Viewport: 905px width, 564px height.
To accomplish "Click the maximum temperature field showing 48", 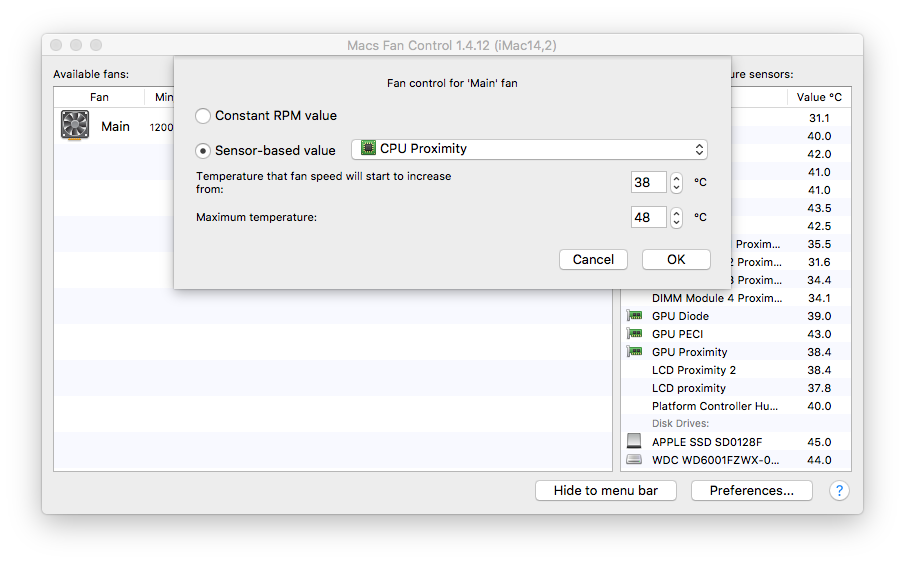I will click(649, 218).
